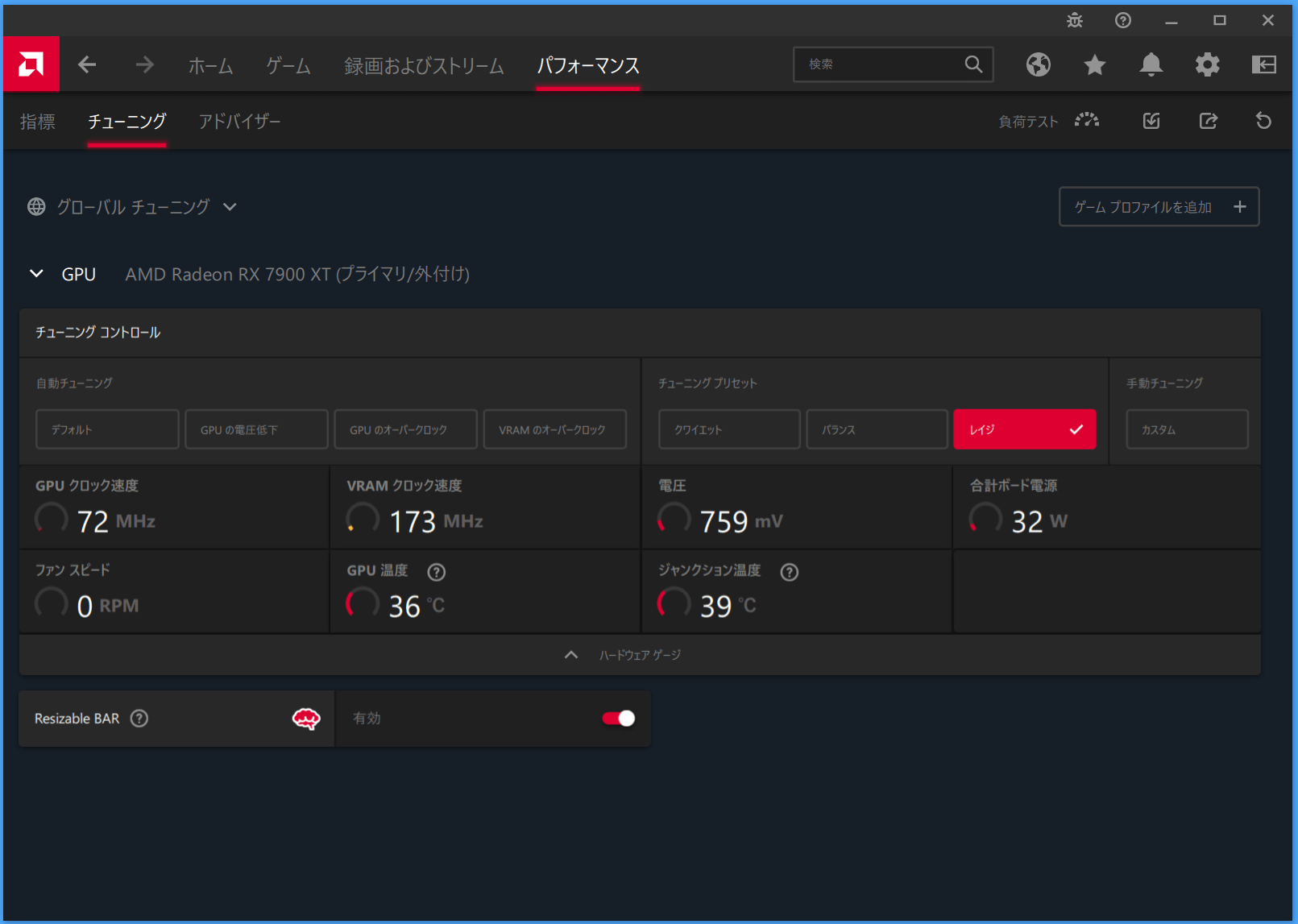
Task: Select カスタム manual tuning
Action: (x=1187, y=429)
